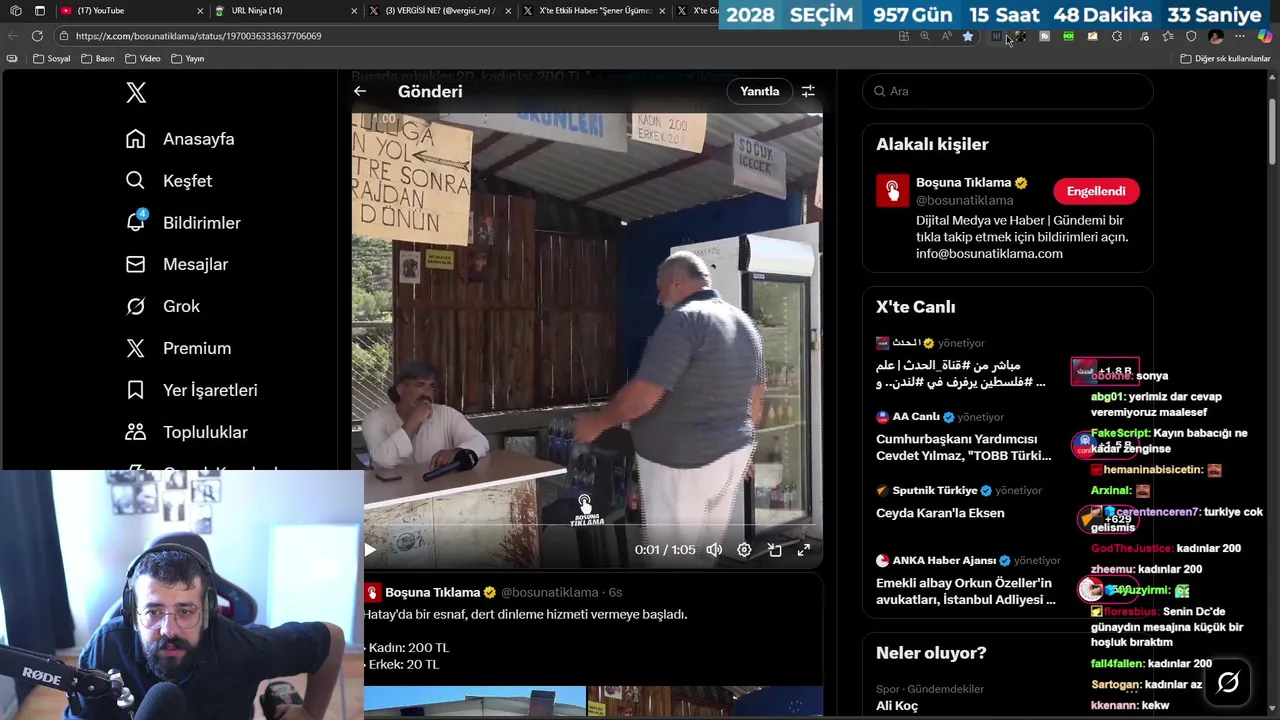Switch to the VERGİSİ NE? tab
The height and width of the screenshot is (720, 1280).
440,11
